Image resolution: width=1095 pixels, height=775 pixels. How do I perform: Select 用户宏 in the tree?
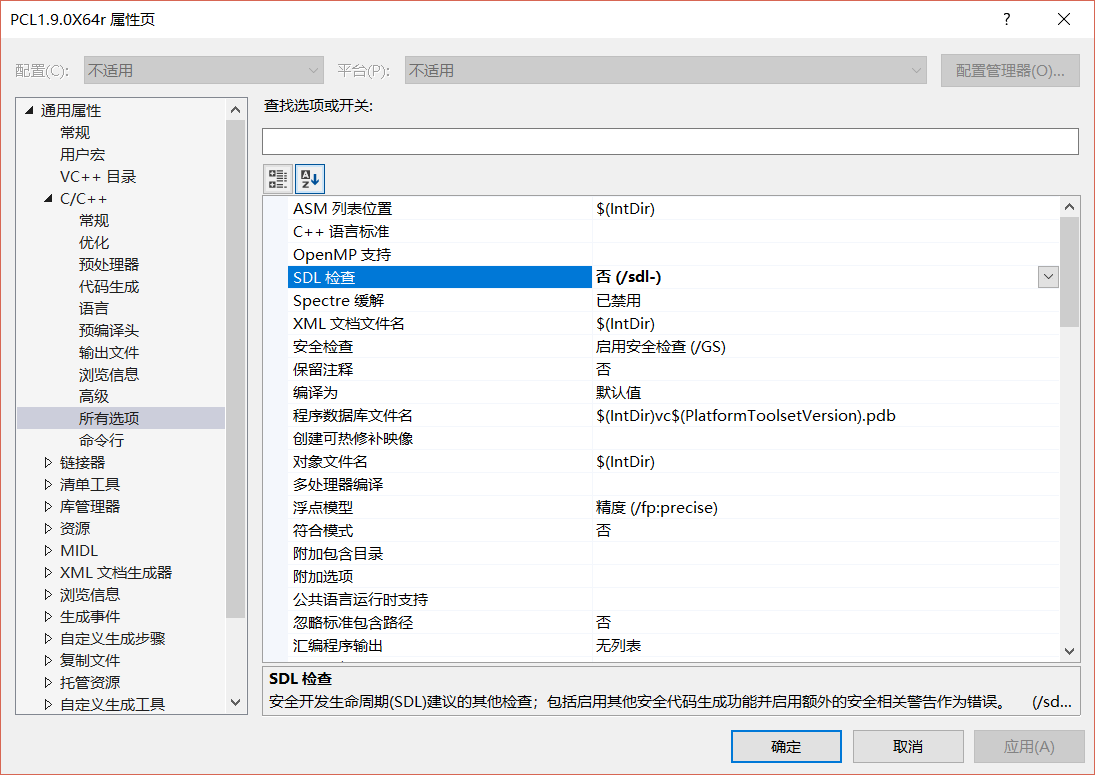coord(82,154)
